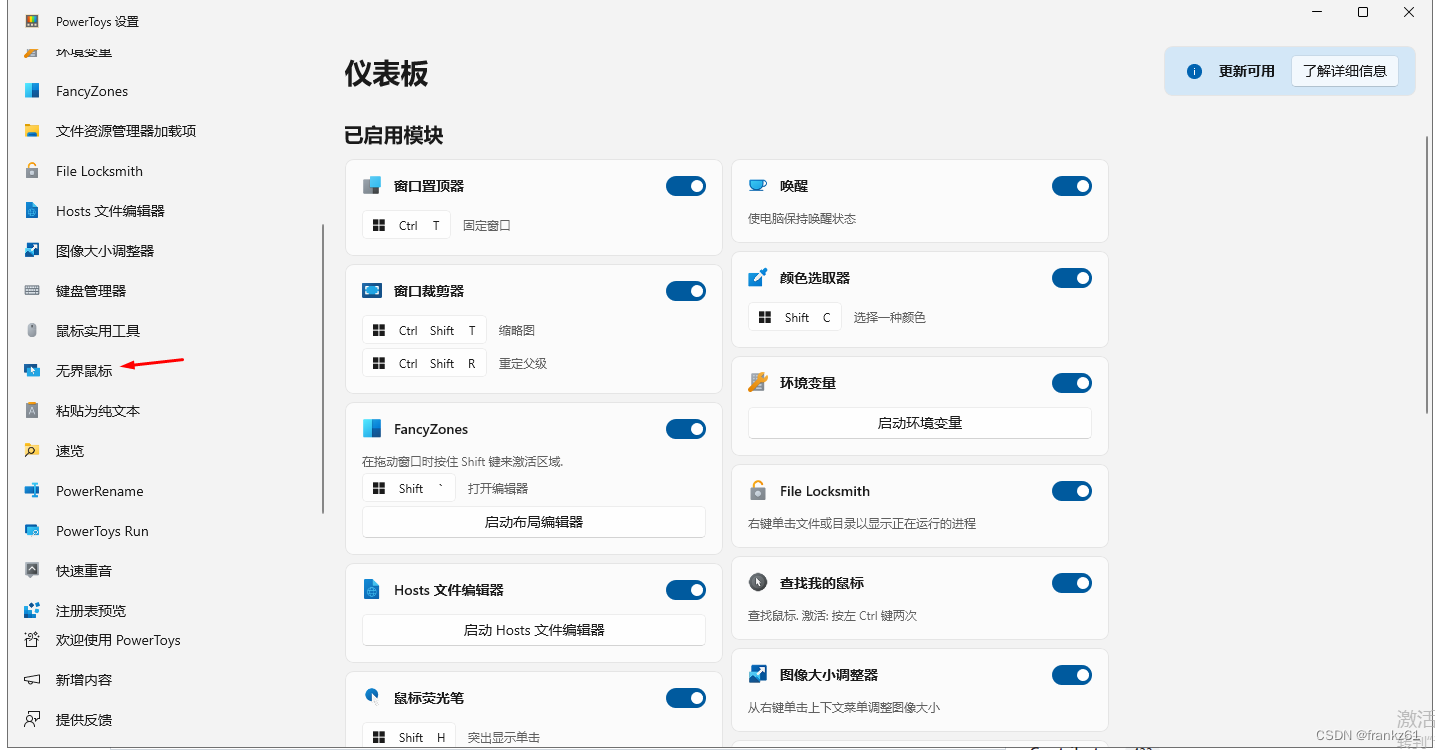The image size is (1435, 750).
Task: Click the 重定父级 Ctrl Shift R shortcut
Action: tap(424, 364)
